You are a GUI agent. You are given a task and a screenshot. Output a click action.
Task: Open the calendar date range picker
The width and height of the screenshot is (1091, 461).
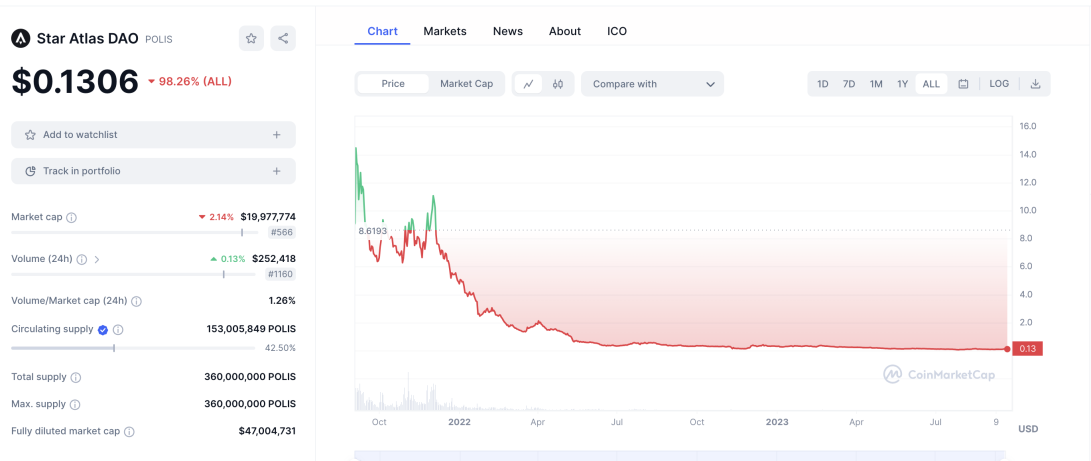(964, 84)
